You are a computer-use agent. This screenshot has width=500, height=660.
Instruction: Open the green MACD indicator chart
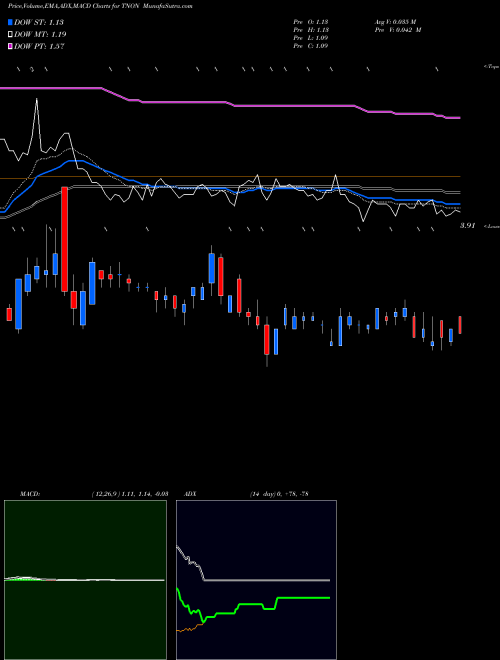(x=85, y=580)
